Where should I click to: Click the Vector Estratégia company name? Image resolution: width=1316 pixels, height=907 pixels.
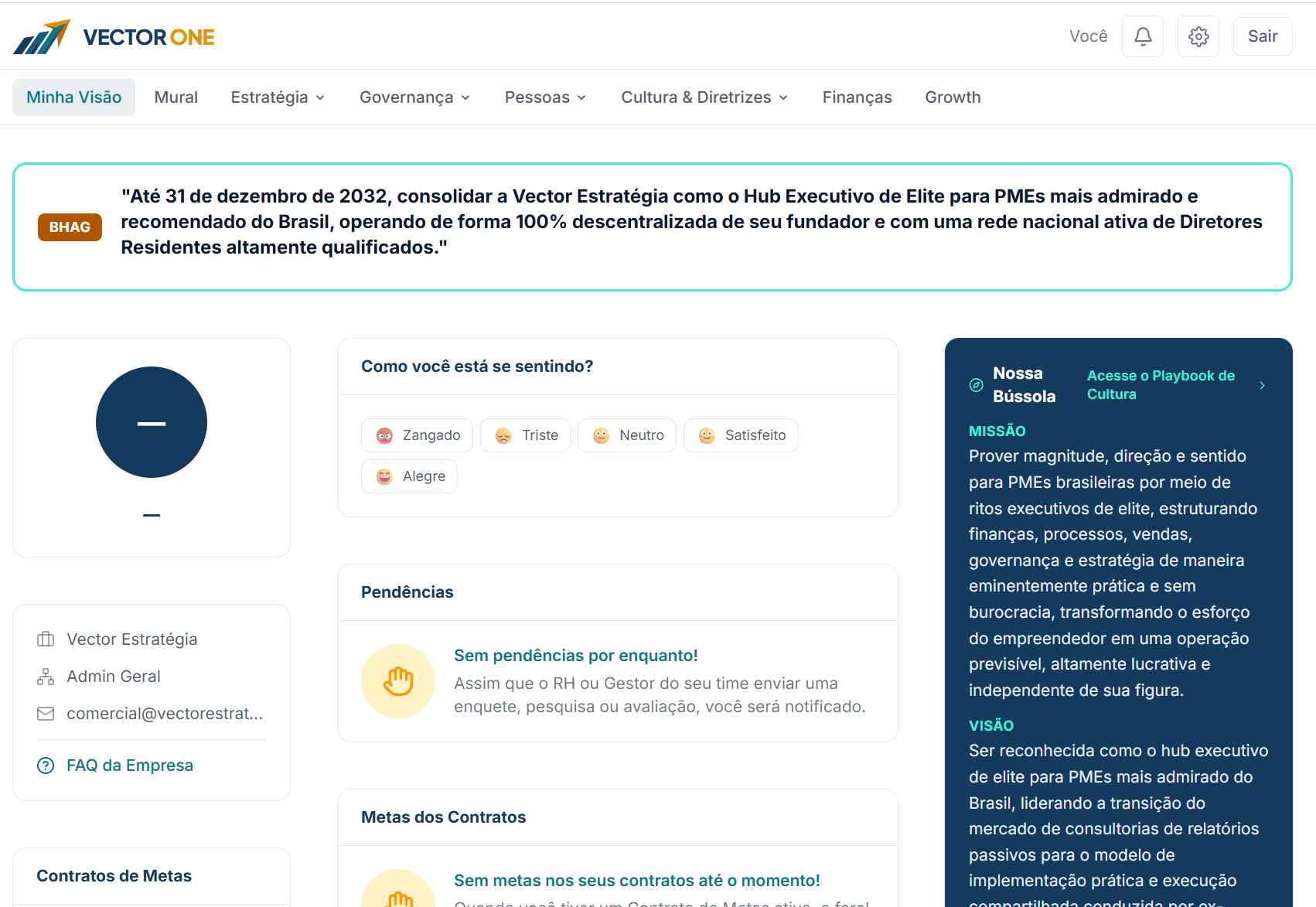pos(132,639)
